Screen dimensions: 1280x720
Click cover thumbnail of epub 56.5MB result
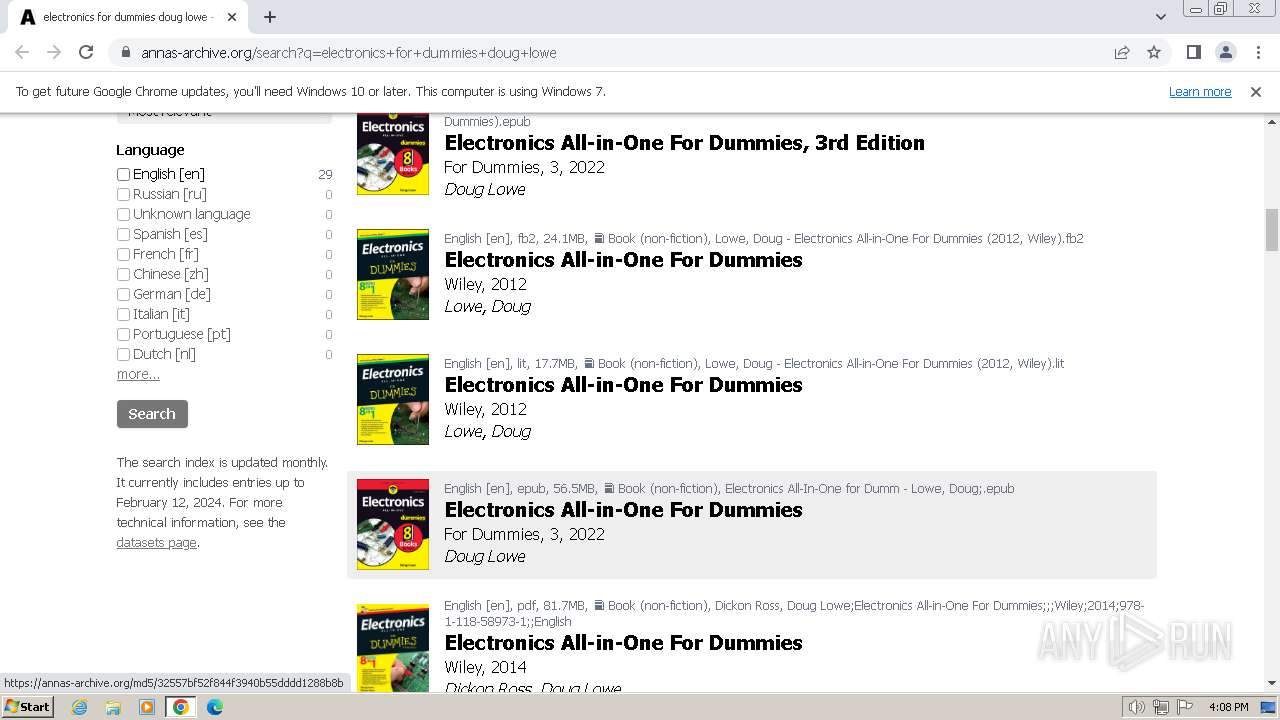pyautogui.click(x=393, y=524)
